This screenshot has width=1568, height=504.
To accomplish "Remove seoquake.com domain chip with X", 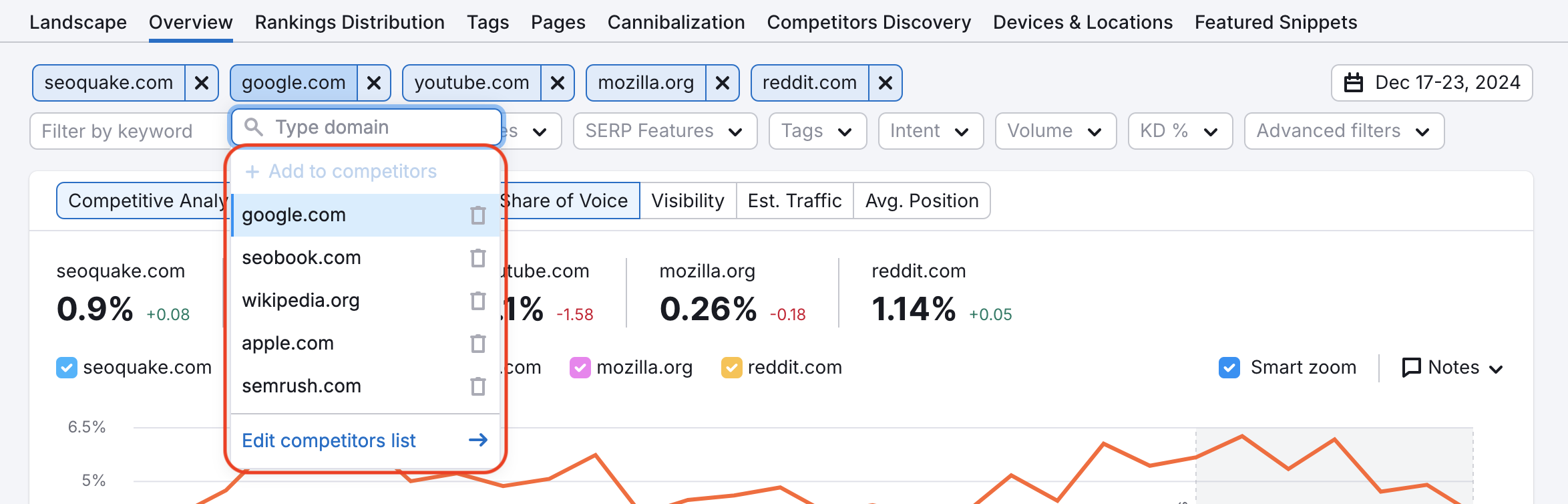I will click(202, 83).
